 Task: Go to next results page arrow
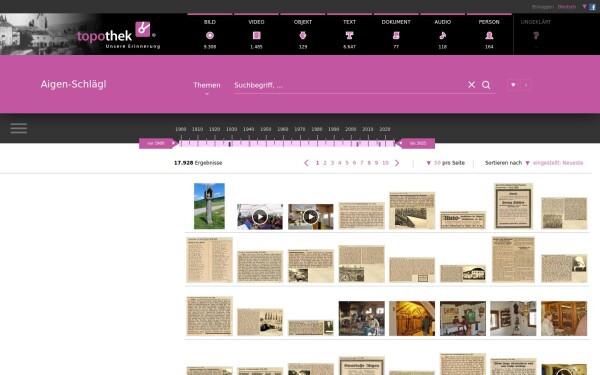click(x=397, y=163)
